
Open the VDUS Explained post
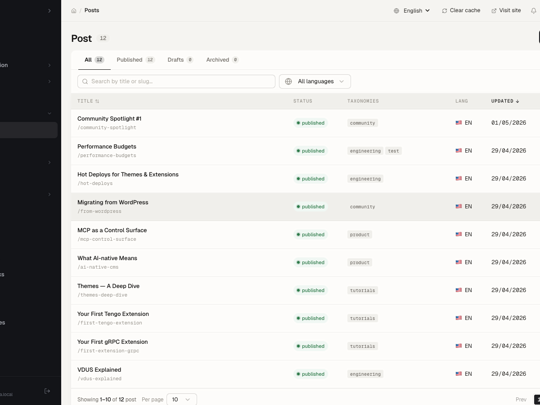point(99,370)
